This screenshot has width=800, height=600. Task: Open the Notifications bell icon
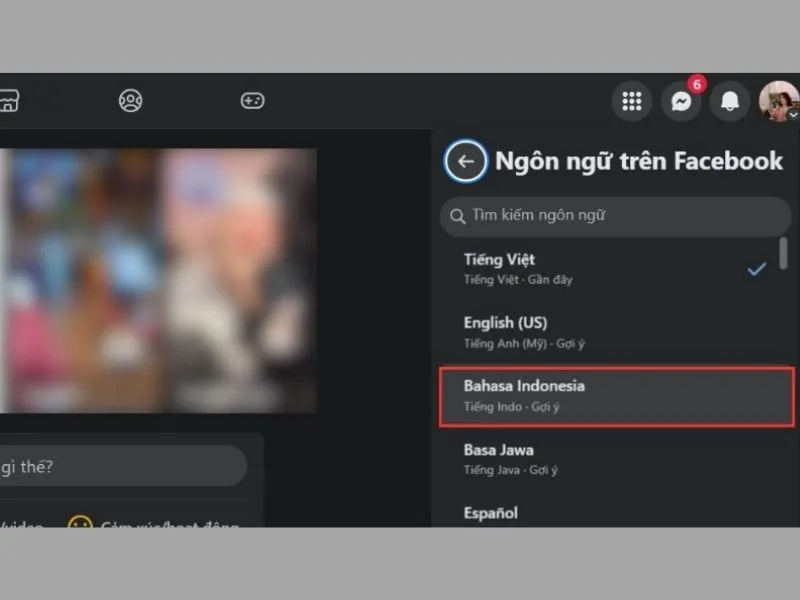[x=730, y=101]
